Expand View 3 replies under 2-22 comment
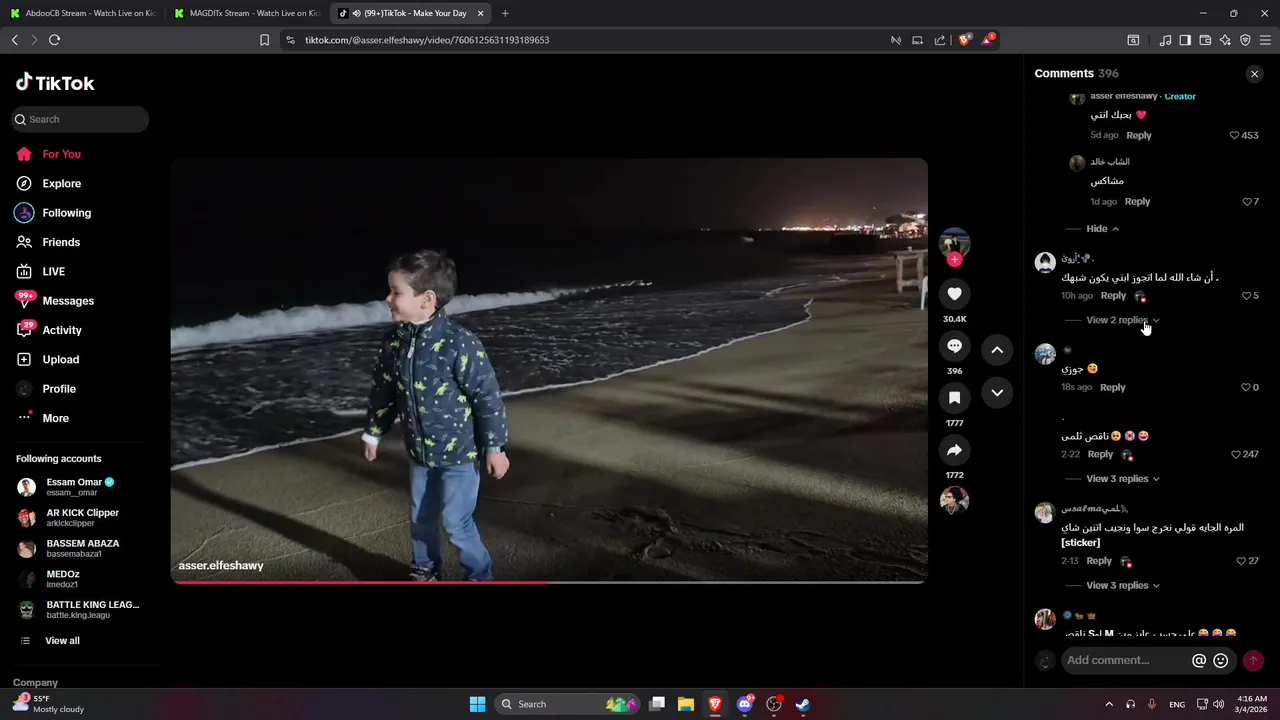The image size is (1280, 720). (1123, 479)
